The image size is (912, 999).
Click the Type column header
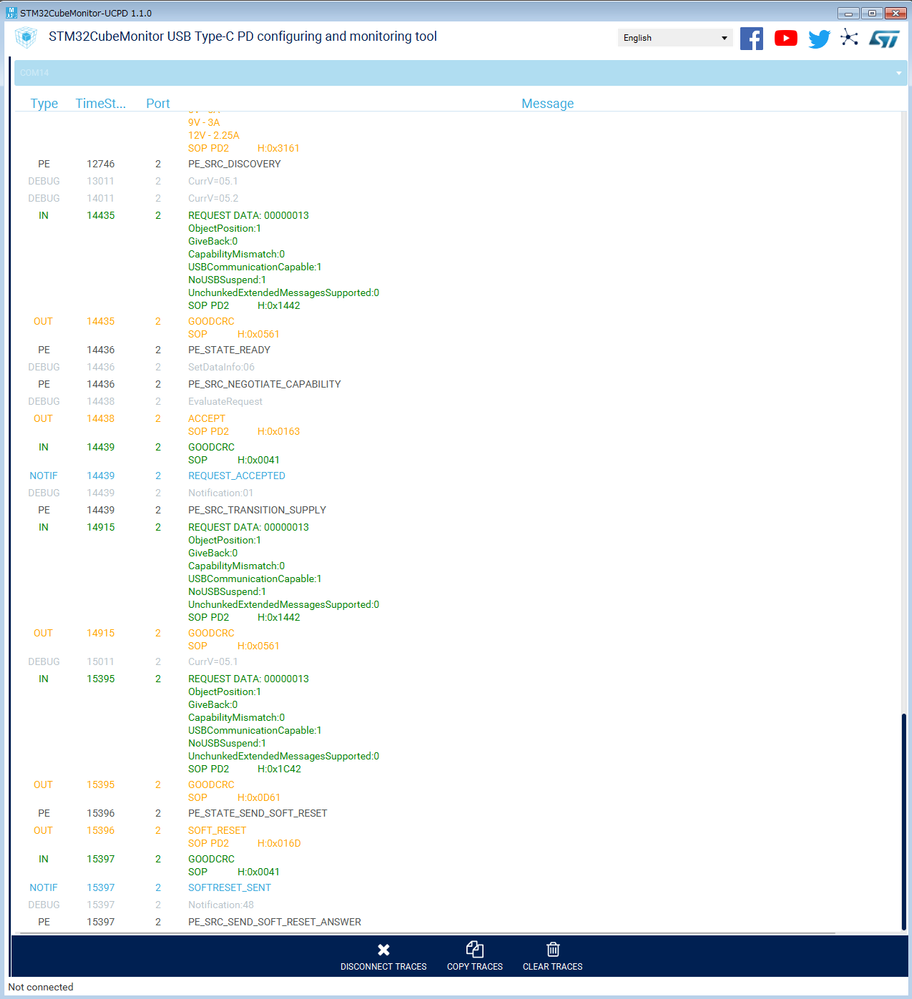44,103
